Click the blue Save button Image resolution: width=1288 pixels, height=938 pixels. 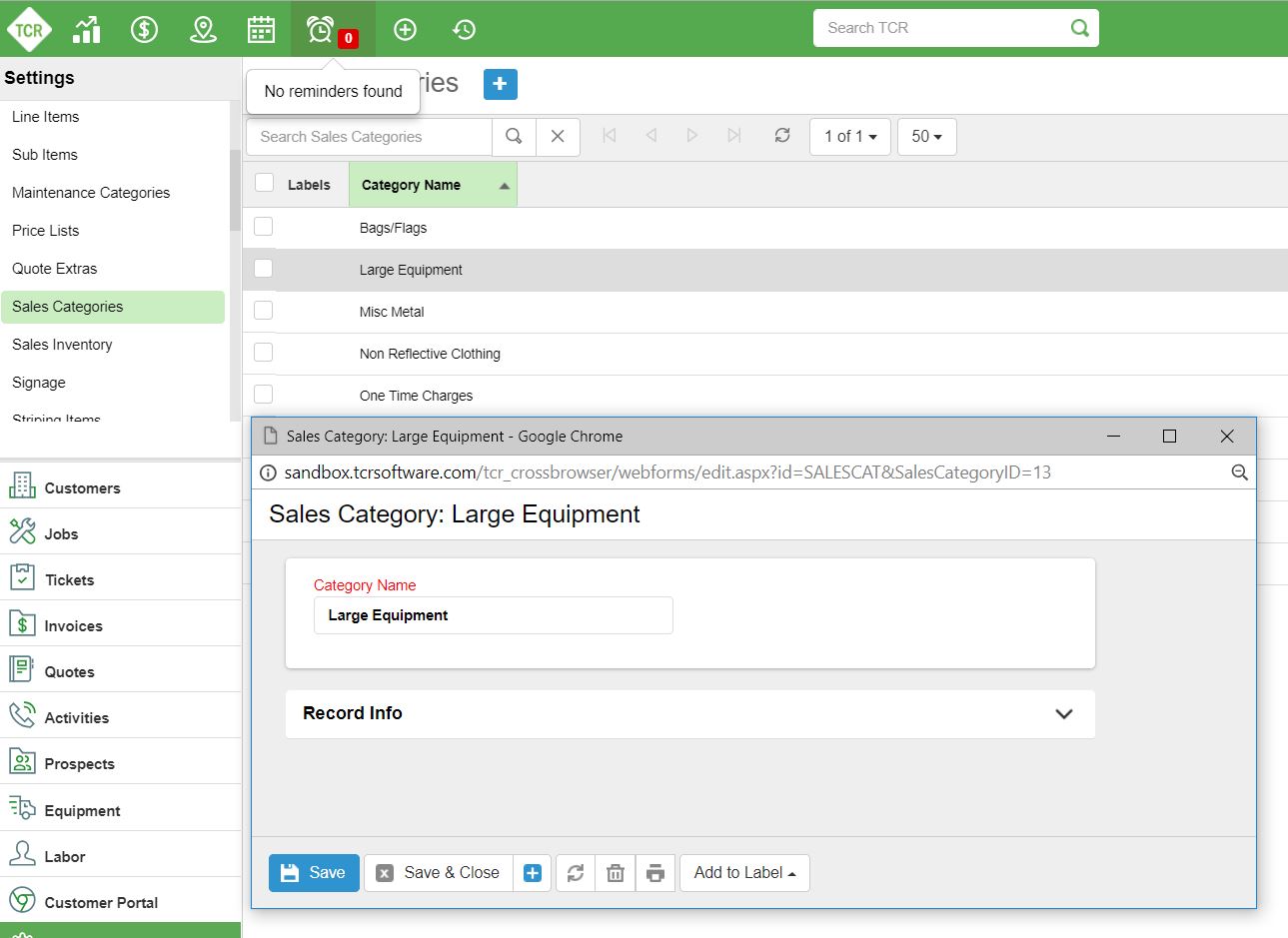(314, 873)
